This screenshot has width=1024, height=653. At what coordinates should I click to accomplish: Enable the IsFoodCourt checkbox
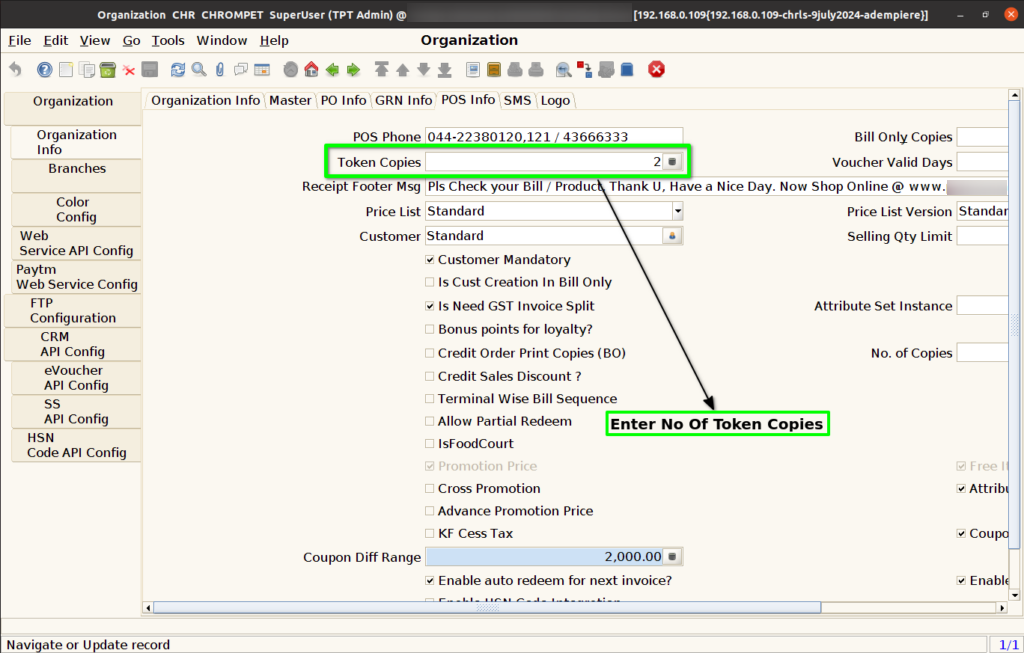[430, 443]
